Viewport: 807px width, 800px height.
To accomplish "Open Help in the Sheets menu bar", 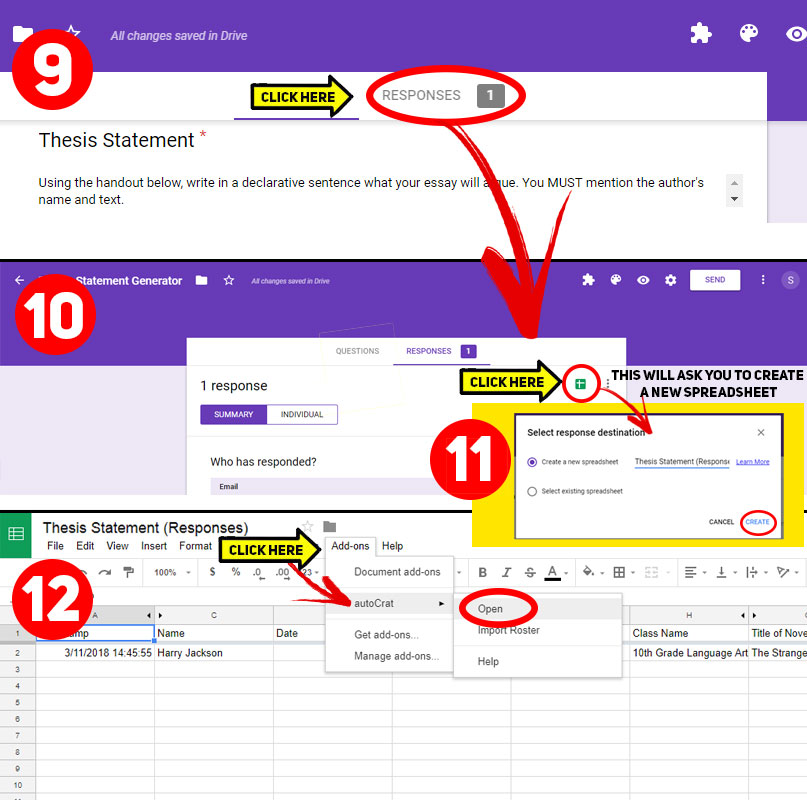I will (392, 546).
